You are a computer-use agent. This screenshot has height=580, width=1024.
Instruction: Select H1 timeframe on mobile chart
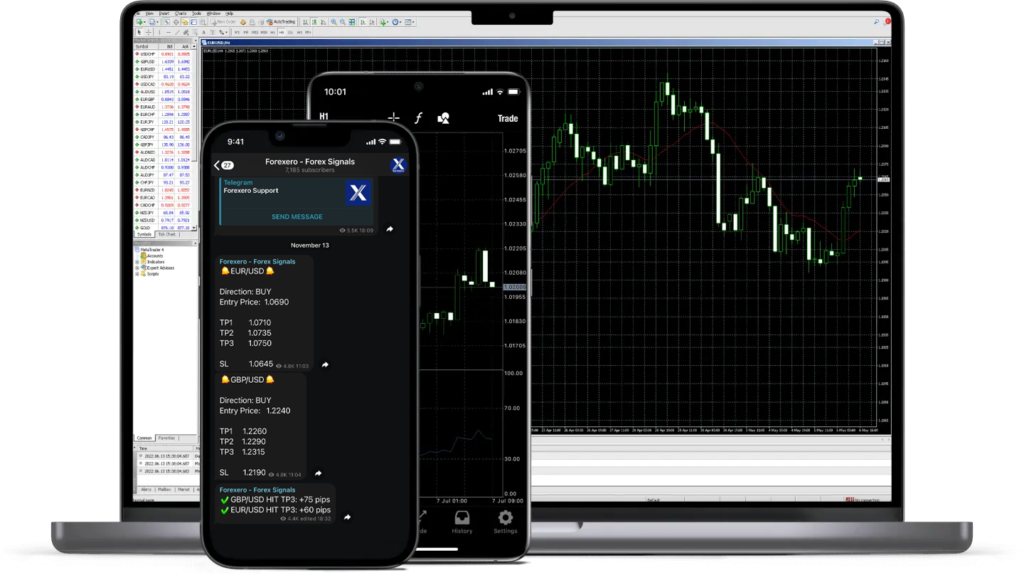click(324, 118)
